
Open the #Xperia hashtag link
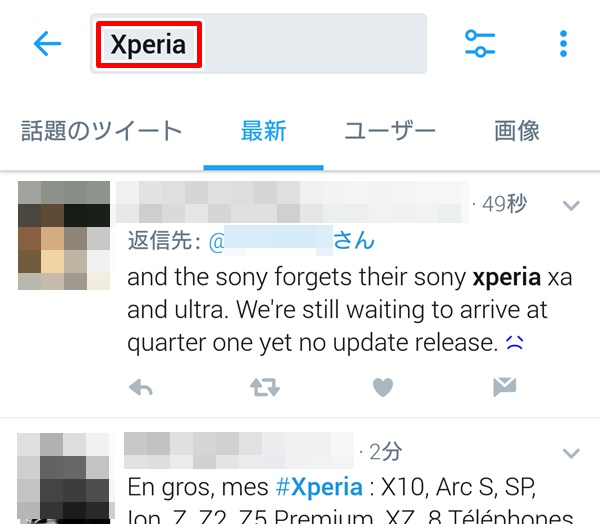[319, 487]
